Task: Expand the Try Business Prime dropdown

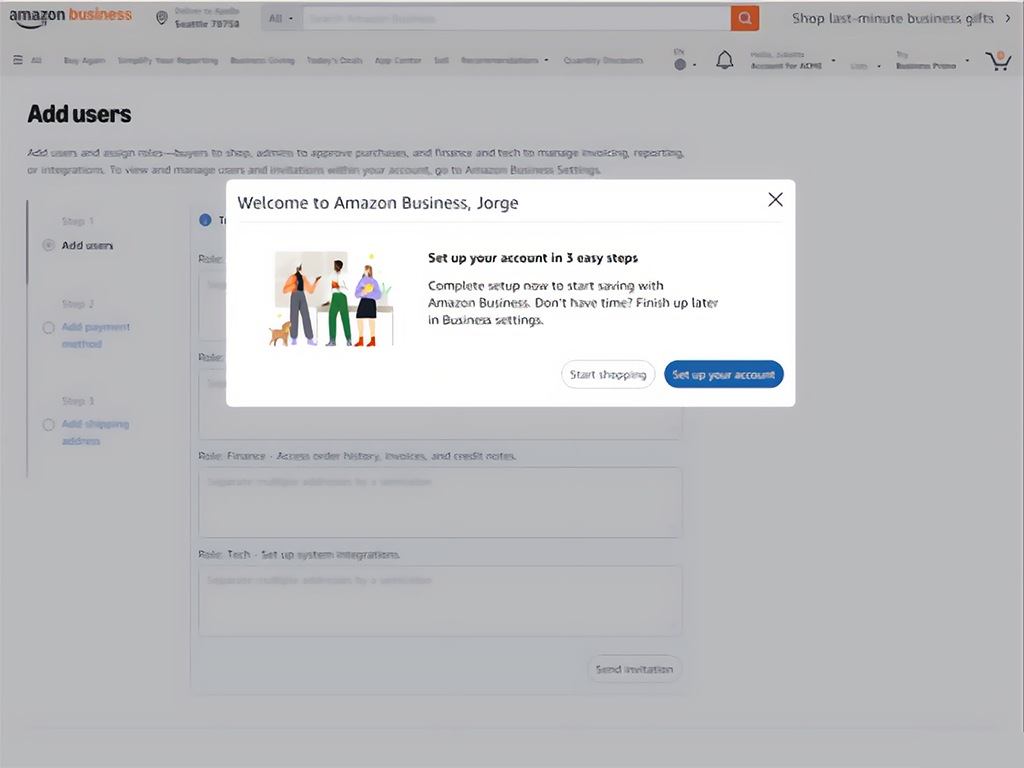Action: 932,60
